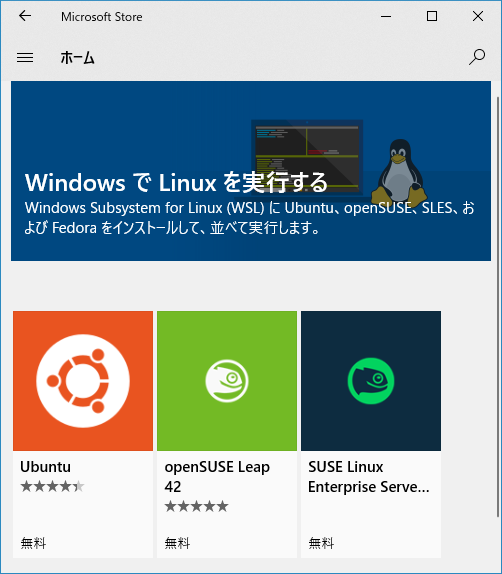This screenshot has height=574, width=502.
Task: Open the Ubuntu app title
Action: pos(45,467)
